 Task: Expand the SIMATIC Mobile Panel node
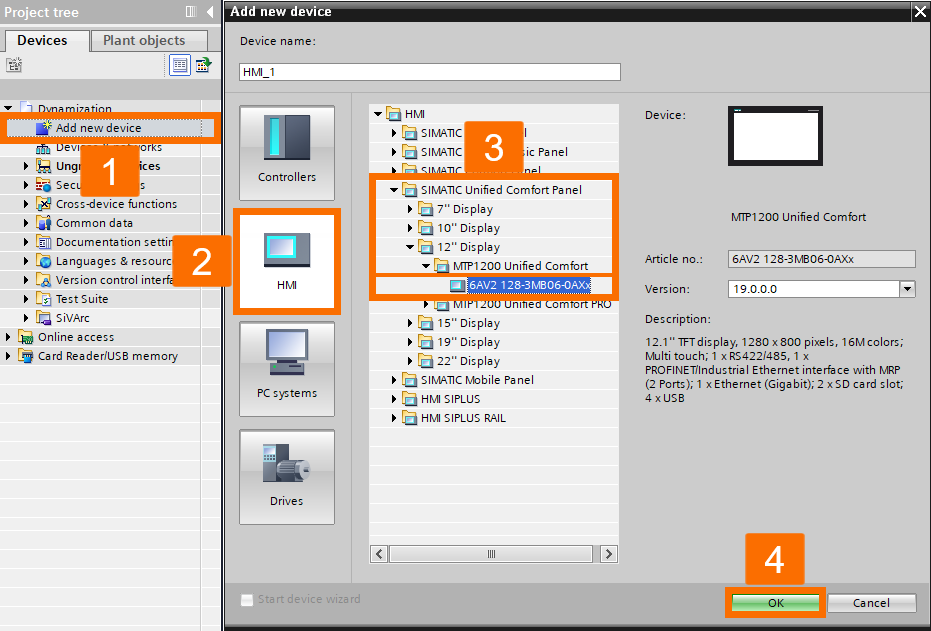coord(394,380)
